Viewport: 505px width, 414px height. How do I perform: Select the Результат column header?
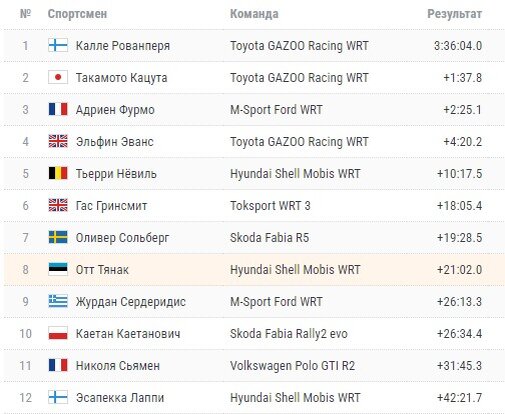(455, 14)
